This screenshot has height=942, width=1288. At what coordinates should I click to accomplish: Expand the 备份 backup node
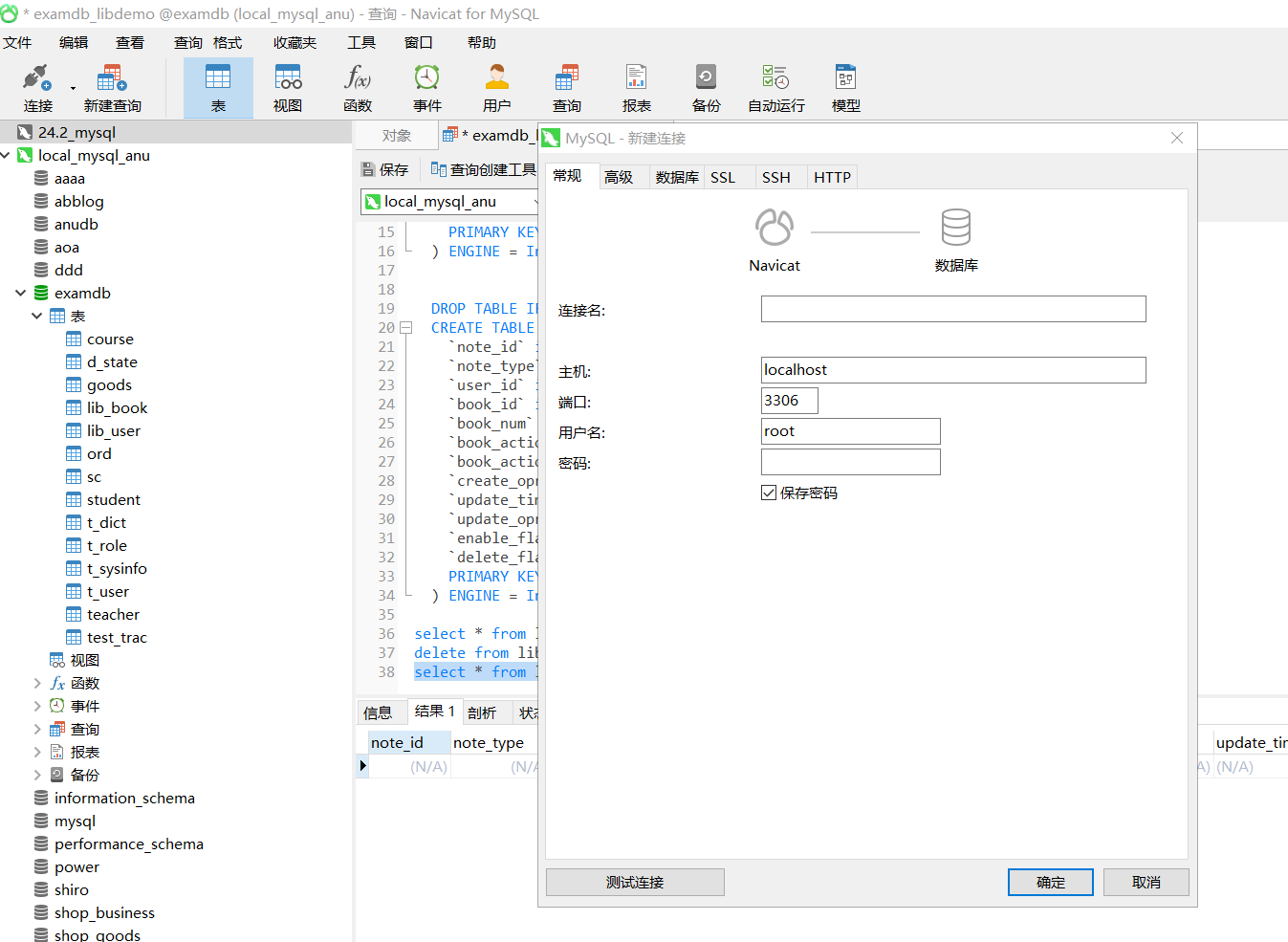point(37,775)
